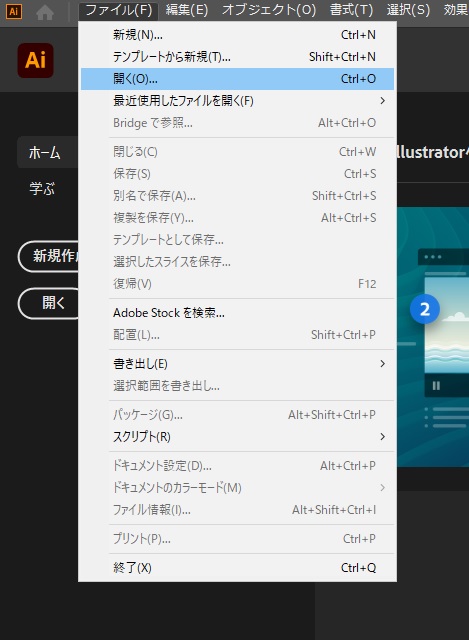469x640 pixels.
Task: Click the tutorial illustration thumbnail
Action: coord(433,337)
